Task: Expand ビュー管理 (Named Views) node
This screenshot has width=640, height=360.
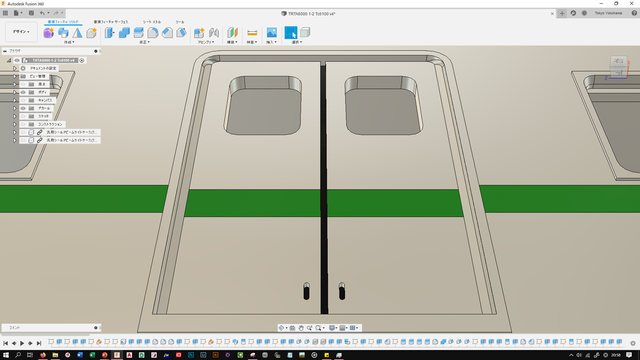Action: click(x=15, y=76)
